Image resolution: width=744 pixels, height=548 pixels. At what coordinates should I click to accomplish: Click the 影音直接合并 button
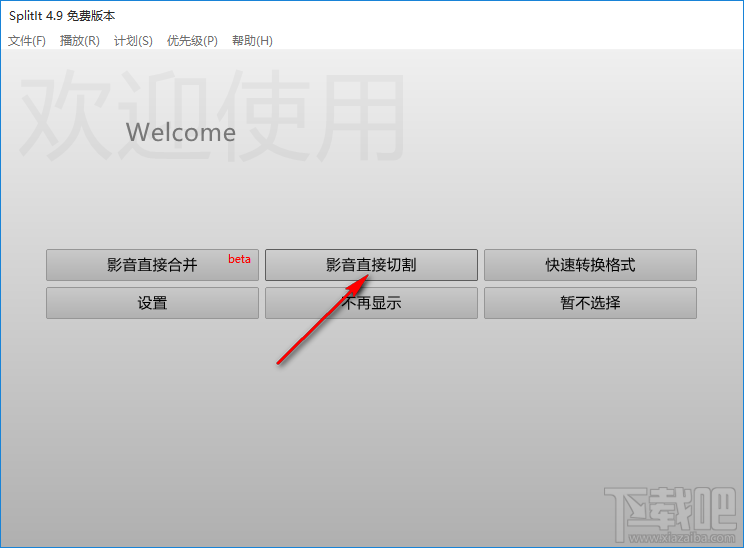tap(152, 265)
